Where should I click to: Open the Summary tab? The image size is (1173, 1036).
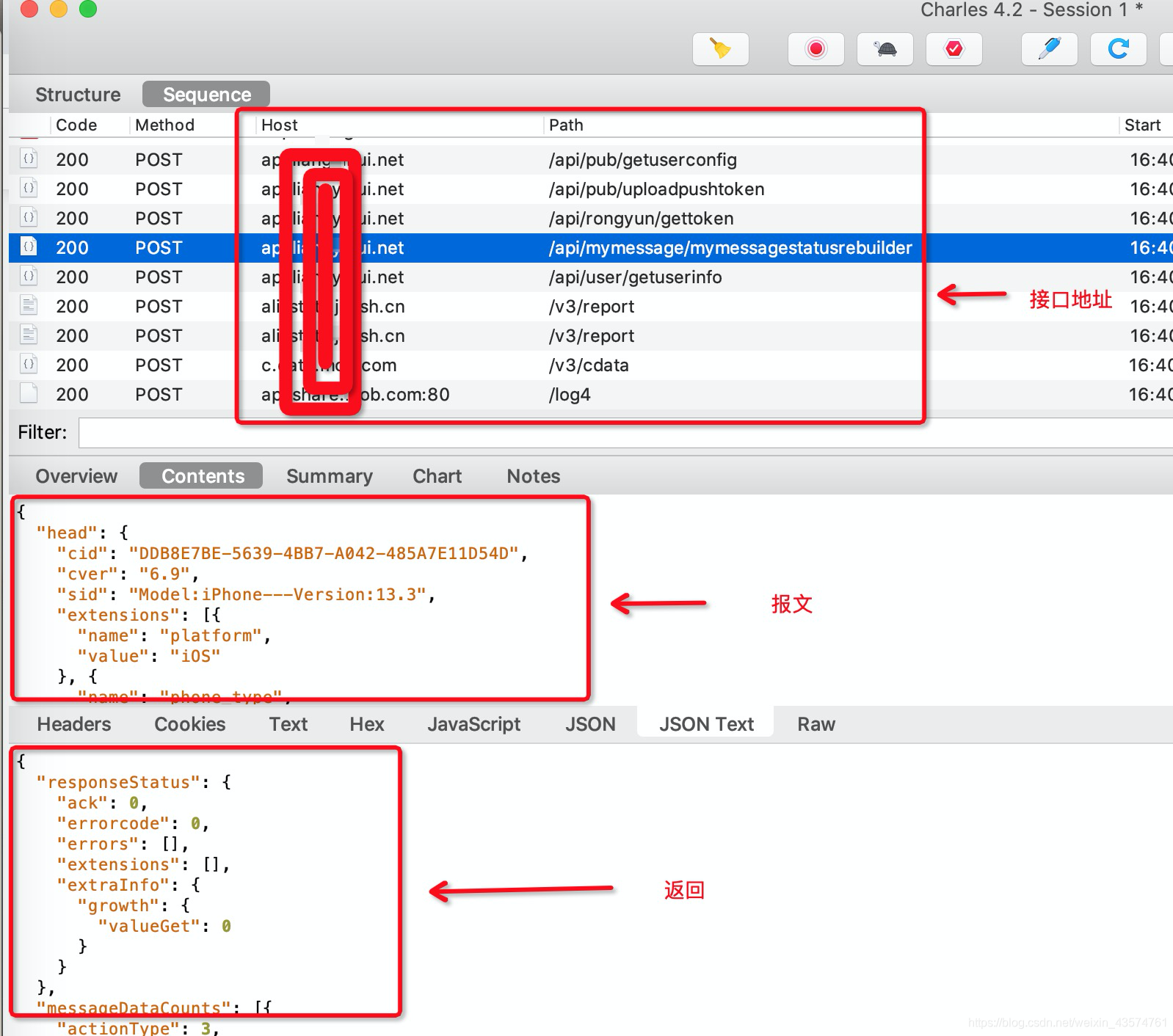[x=329, y=476]
